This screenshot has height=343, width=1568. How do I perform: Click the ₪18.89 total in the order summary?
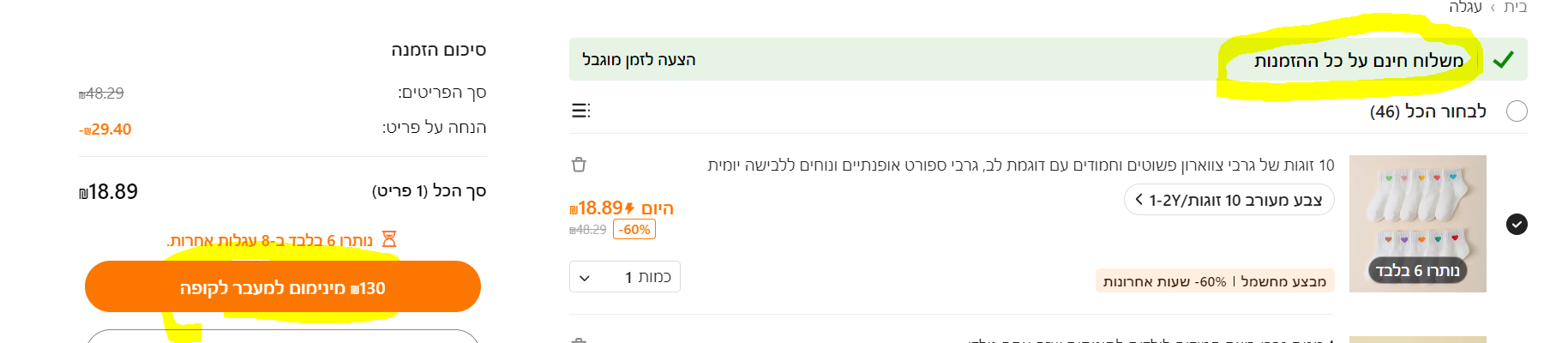point(108,191)
